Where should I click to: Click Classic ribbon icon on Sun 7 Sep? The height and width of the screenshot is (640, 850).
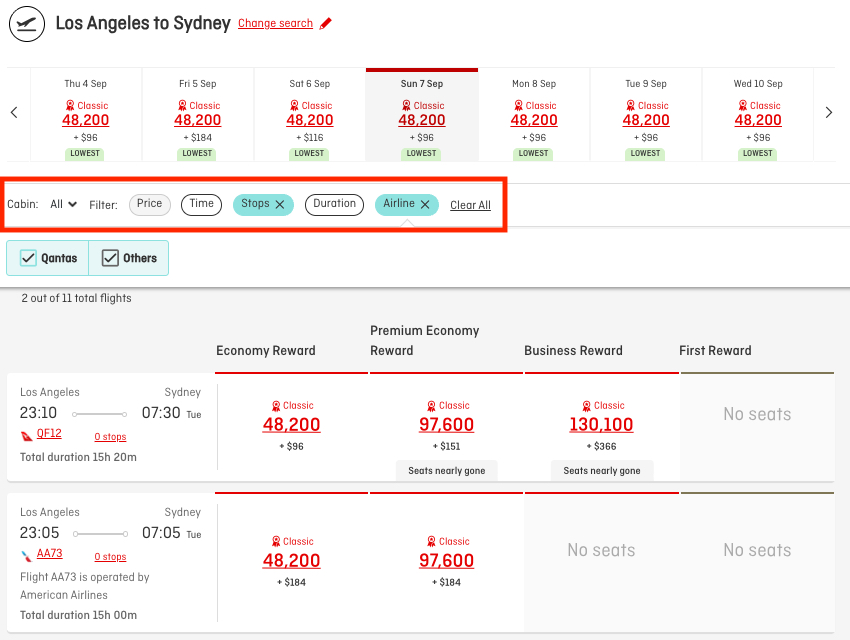click(406, 106)
